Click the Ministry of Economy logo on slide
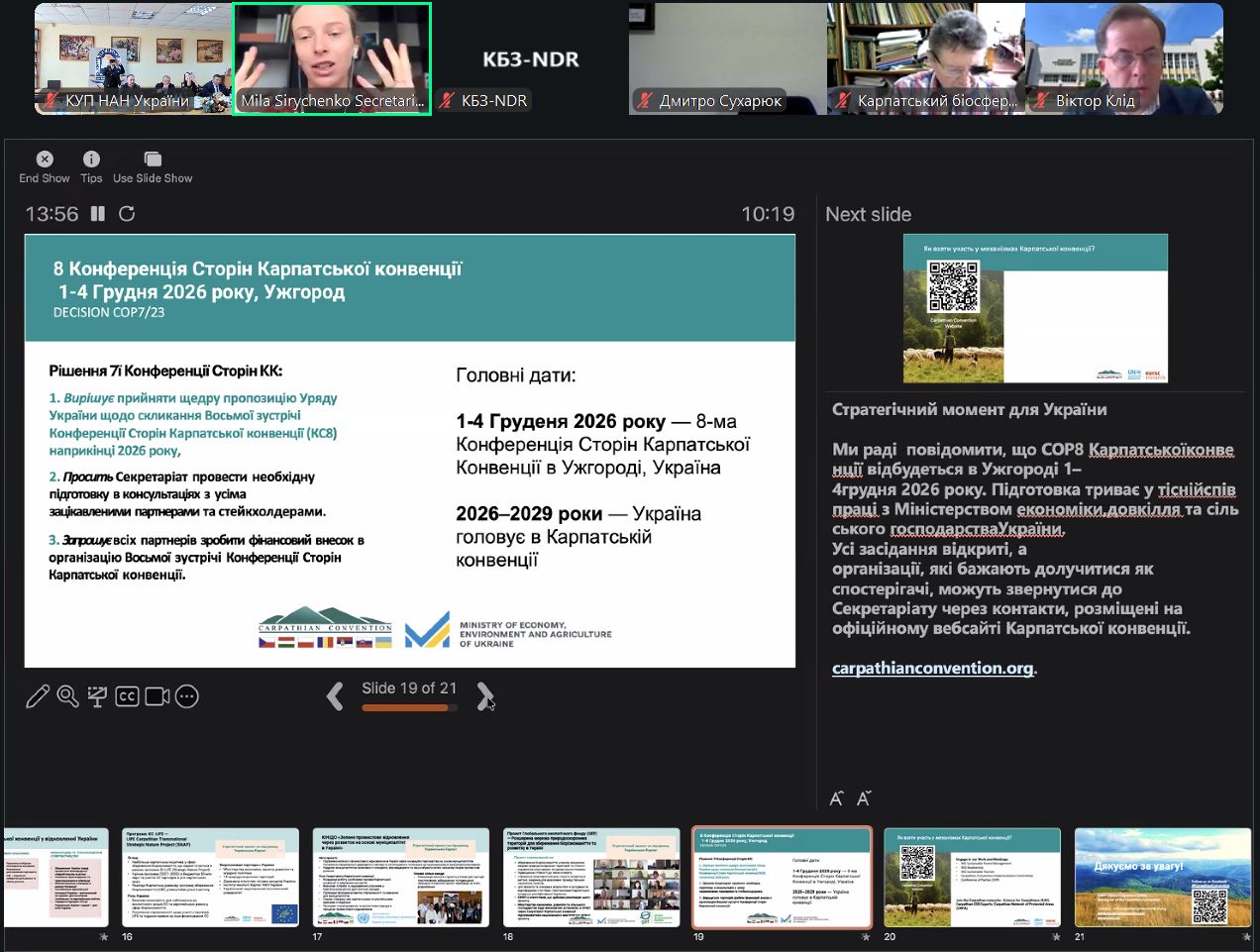 tap(508, 631)
